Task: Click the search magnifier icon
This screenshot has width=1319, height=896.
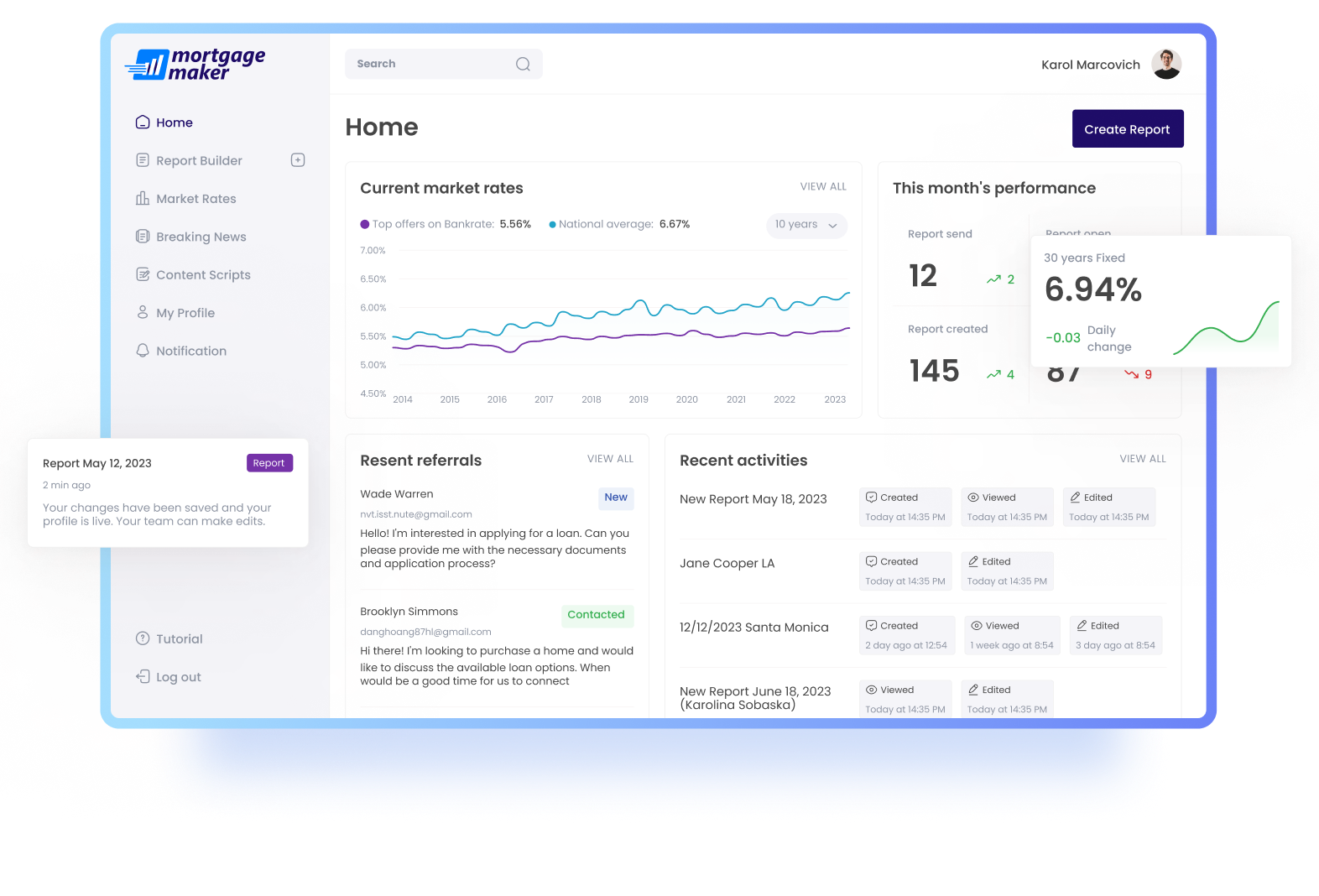Action: pos(523,65)
